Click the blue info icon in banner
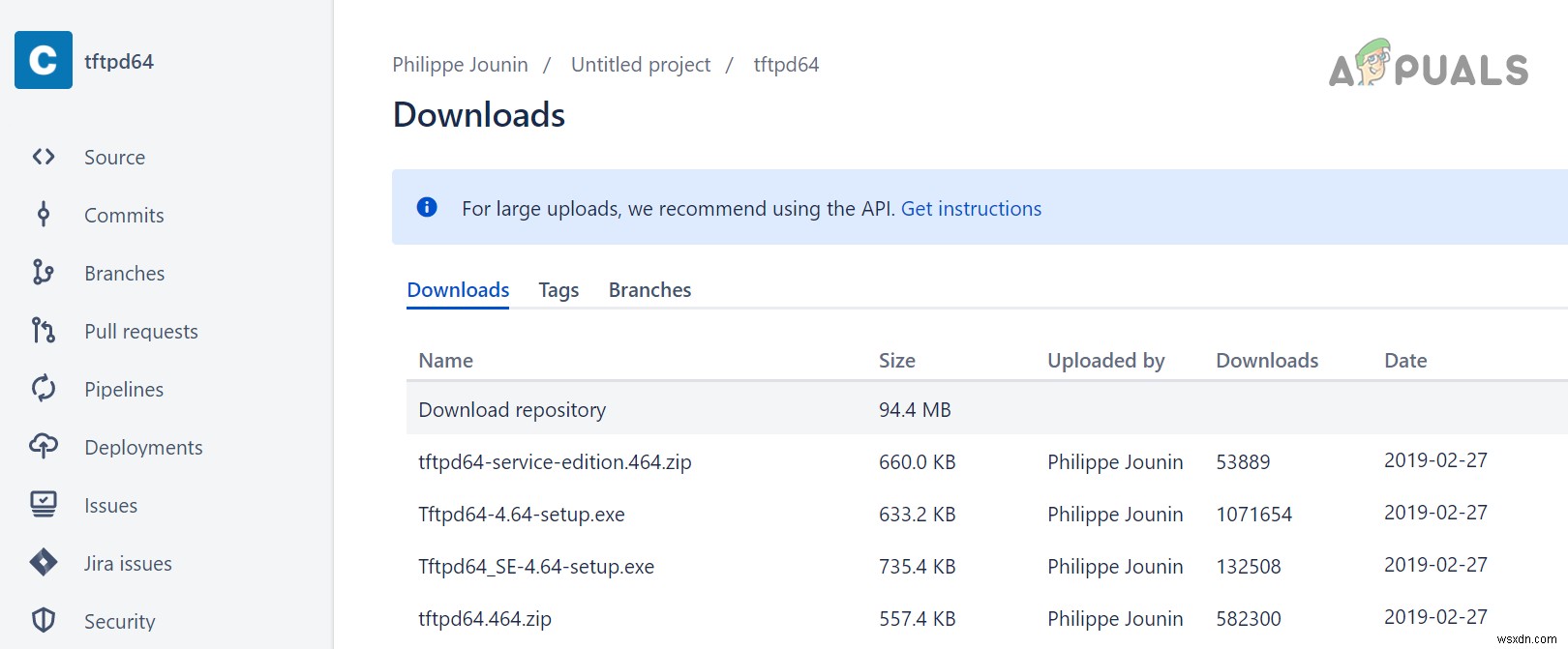Screen dimensions: 1568x649 [x=427, y=207]
